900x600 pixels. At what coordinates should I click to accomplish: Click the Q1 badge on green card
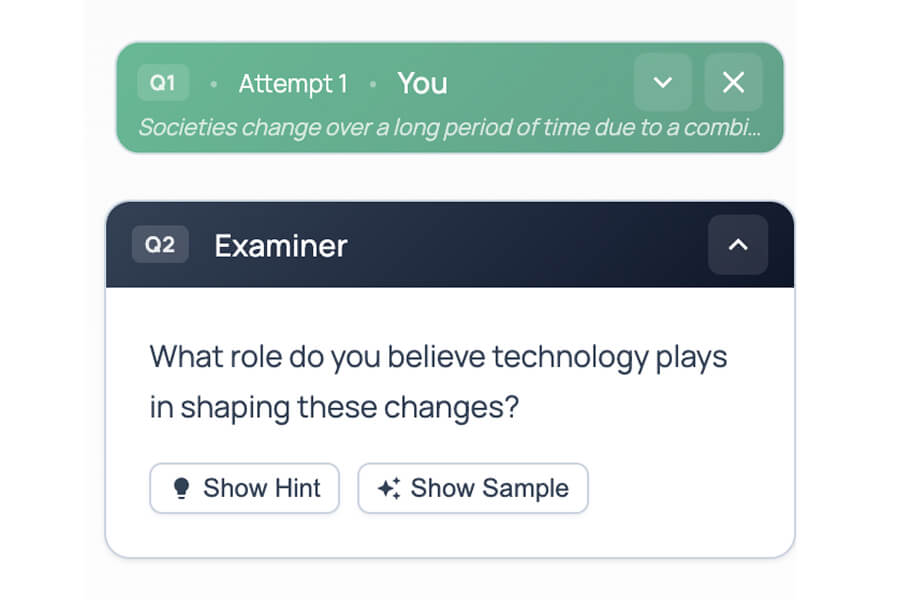(x=162, y=83)
